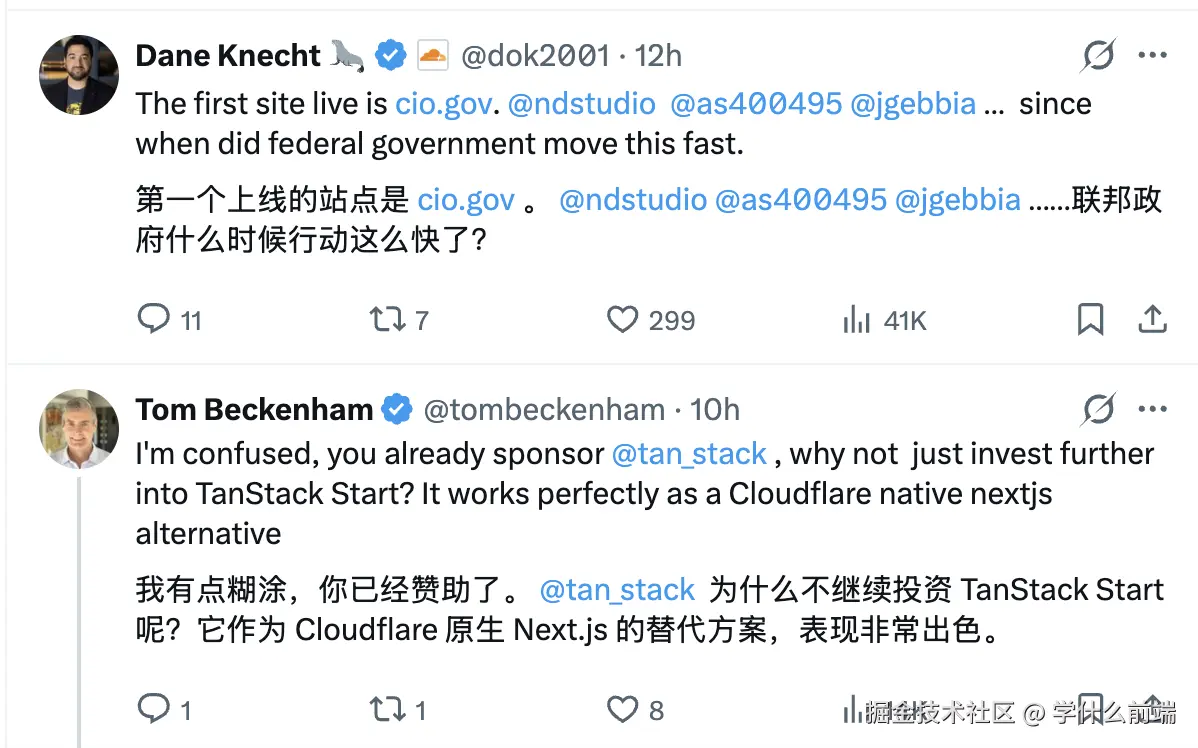
Task: Click the Cloudflare affiliation badge
Action: 432,56
